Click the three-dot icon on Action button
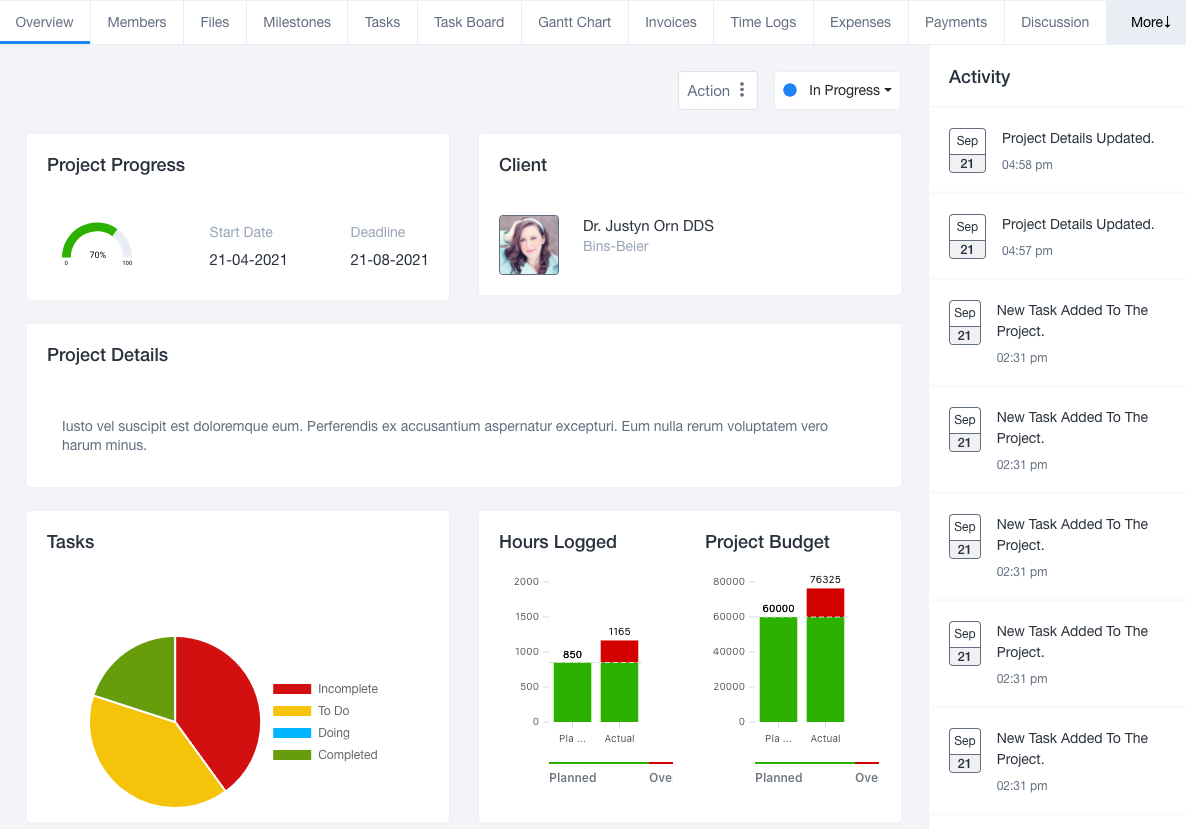Image resolution: width=1186 pixels, height=829 pixels. click(742, 90)
